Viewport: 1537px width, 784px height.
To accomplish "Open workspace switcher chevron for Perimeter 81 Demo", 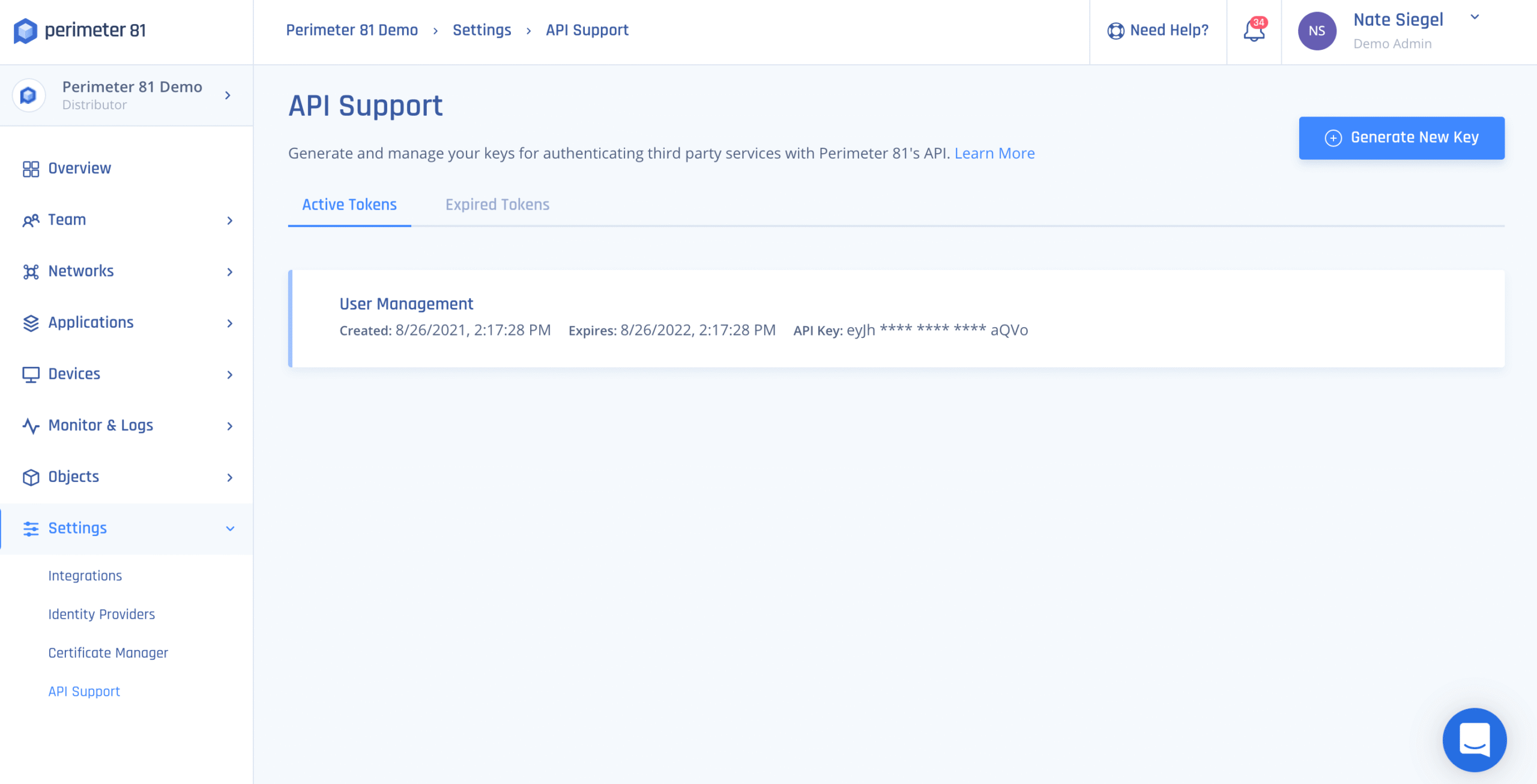I will [228, 95].
